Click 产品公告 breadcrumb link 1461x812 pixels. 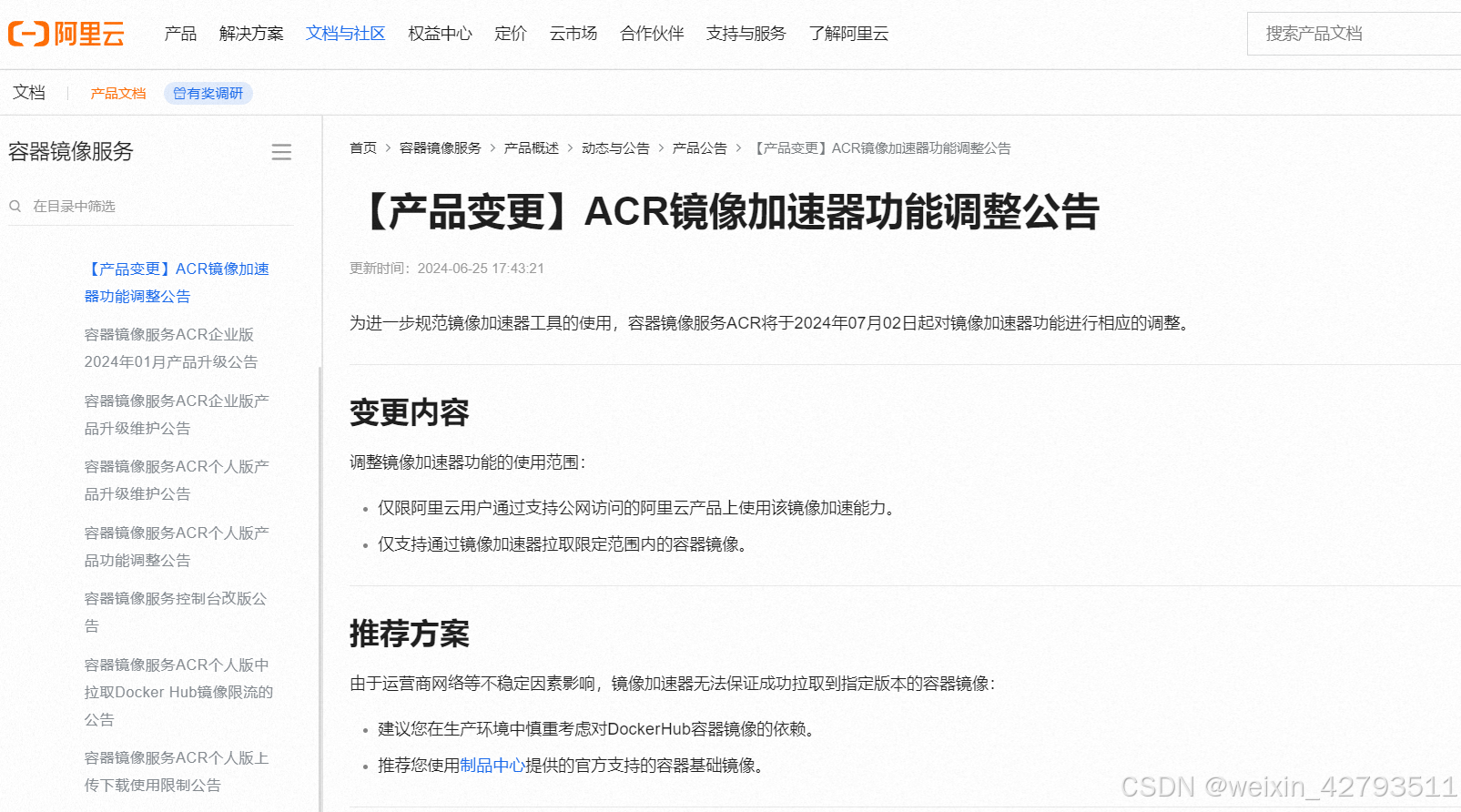[x=700, y=148]
